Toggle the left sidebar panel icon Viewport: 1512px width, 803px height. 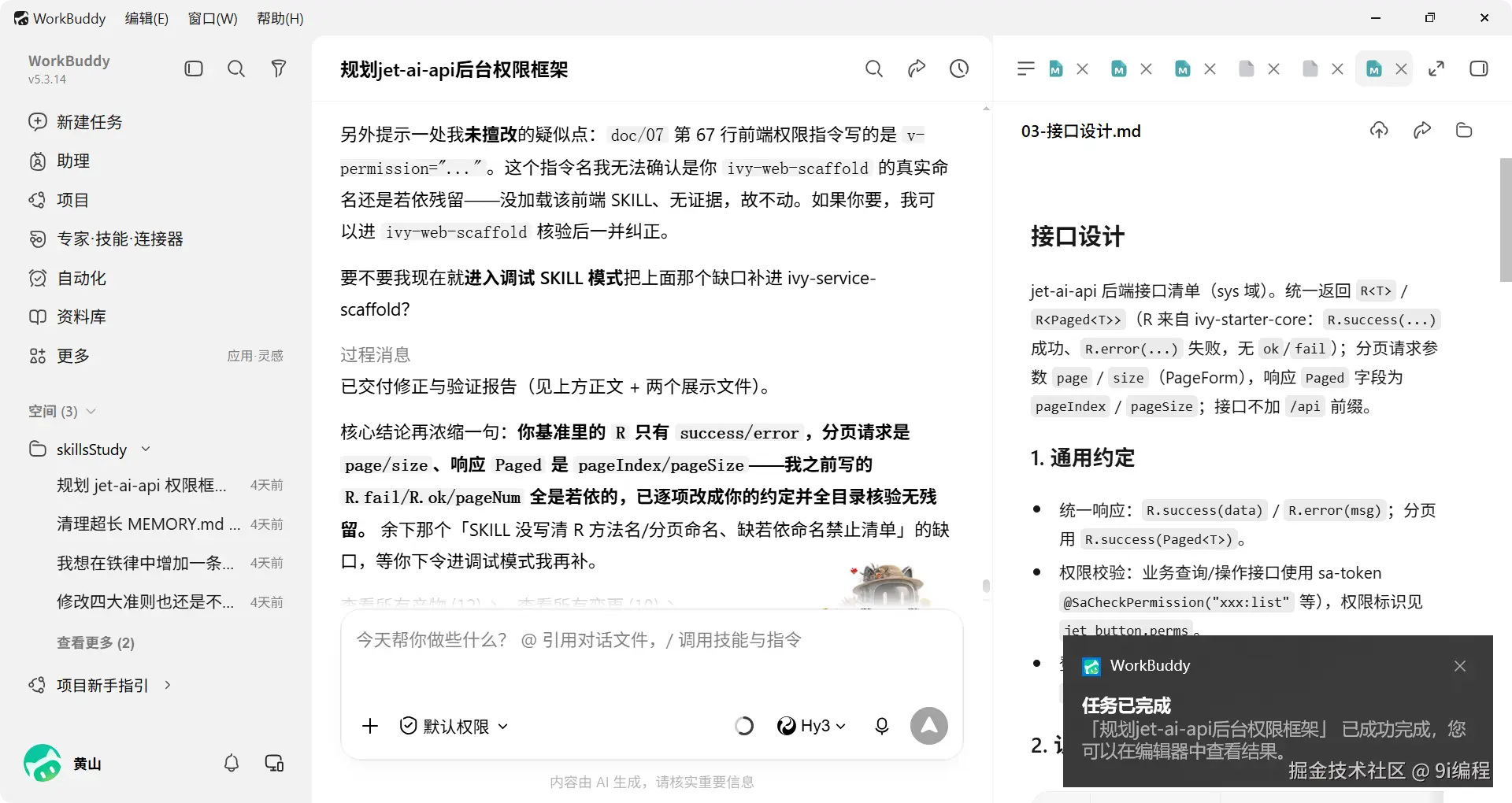point(194,69)
